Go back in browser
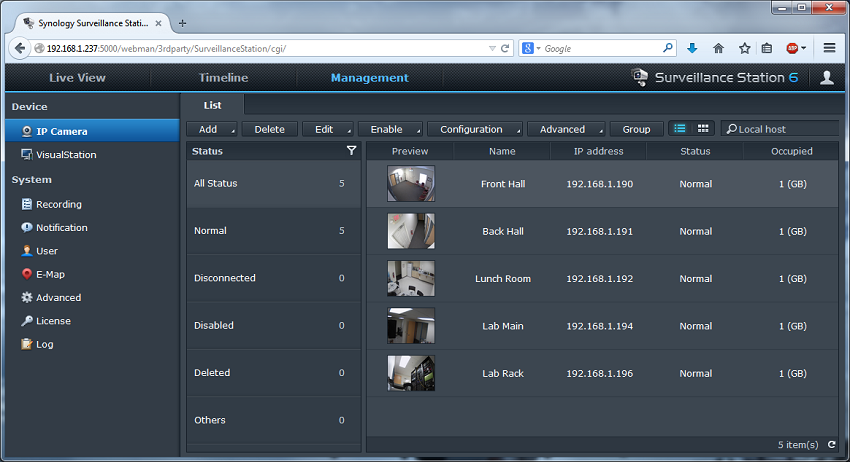The height and width of the screenshot is (462, 850). click(20, 48)
